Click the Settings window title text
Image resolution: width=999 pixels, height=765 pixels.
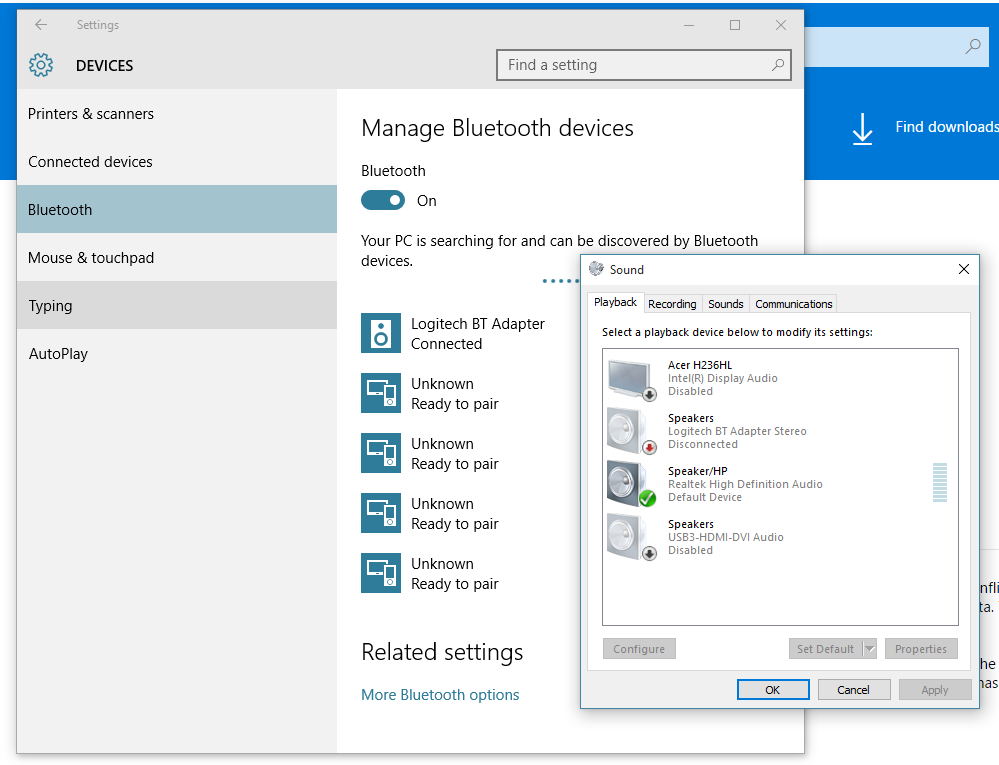97,25
